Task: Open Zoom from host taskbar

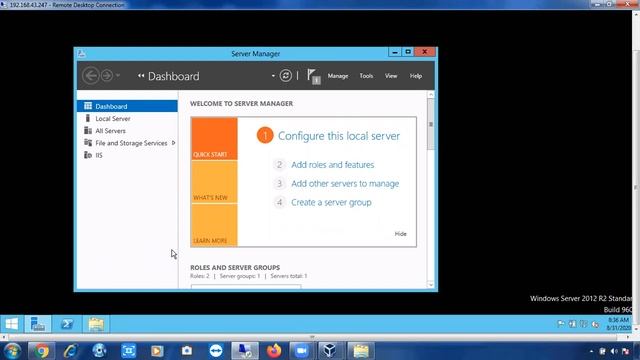Action: click(301, 351)
